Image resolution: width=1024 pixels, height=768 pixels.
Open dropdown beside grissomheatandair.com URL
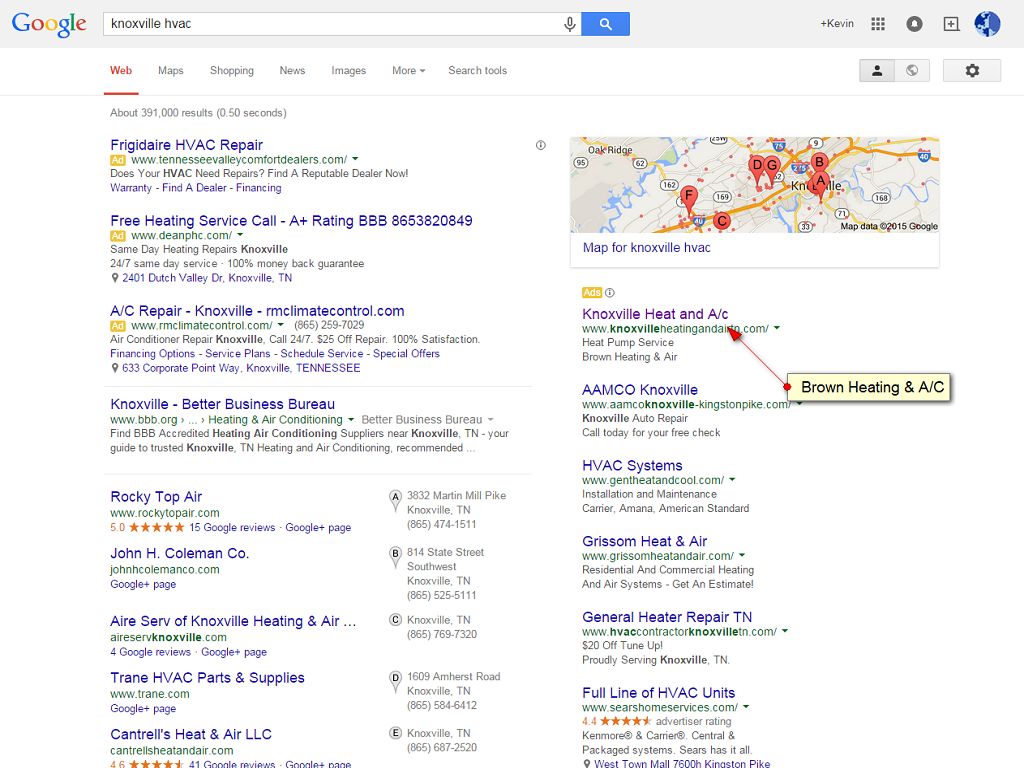(x=743, y=555)
